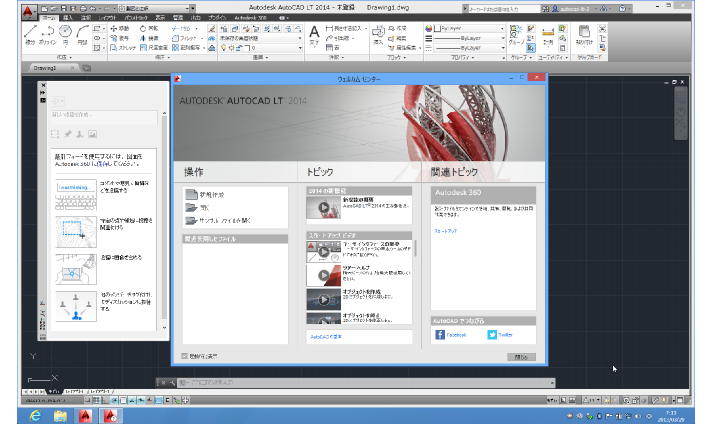Image resolution: width=713 pixels, height=424 pixels.
Task: Click the Paste (貼り付け) clipboard icon
Action: 582,35
